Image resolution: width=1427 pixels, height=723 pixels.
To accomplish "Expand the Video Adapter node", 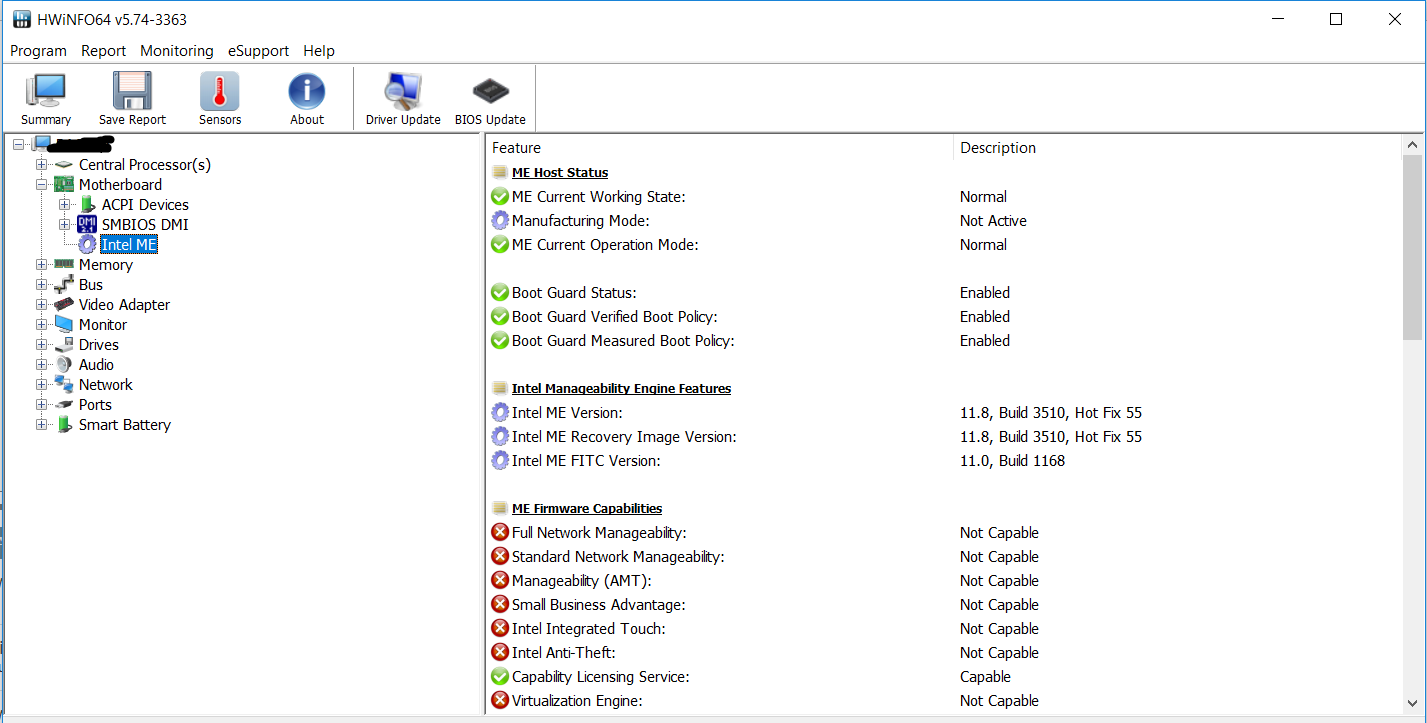I will click(42, 305).
